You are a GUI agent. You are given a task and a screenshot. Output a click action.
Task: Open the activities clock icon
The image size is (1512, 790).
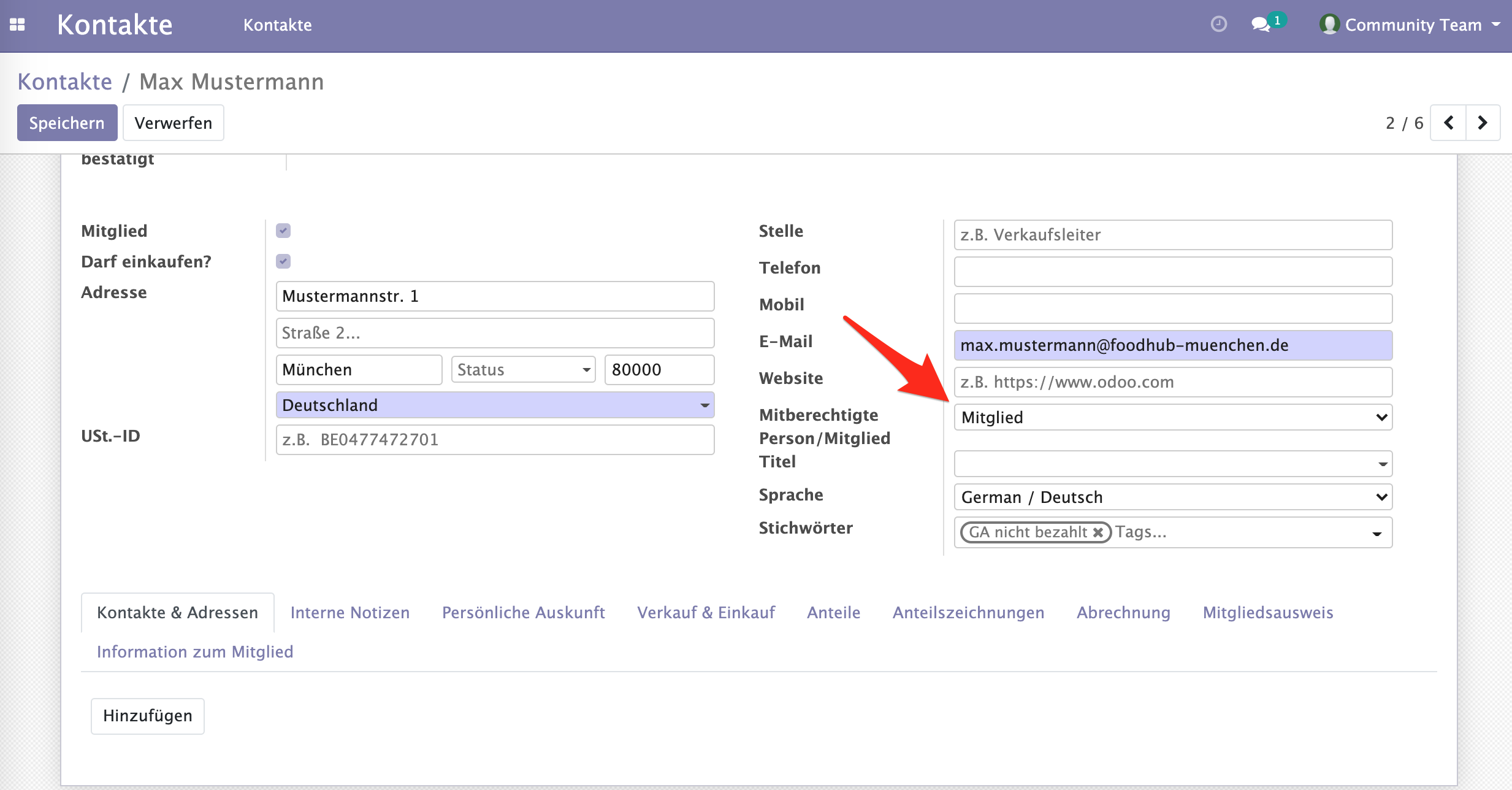(1219, 24)
